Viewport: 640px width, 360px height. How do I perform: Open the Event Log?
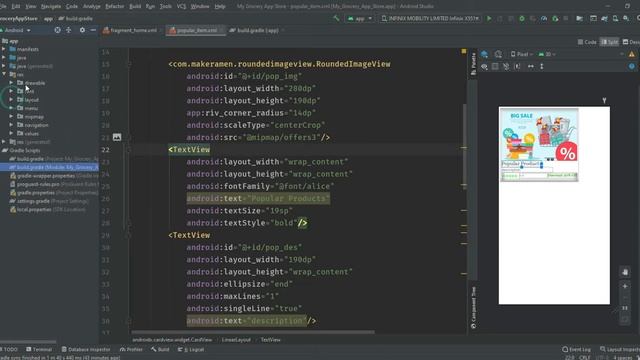576,349
